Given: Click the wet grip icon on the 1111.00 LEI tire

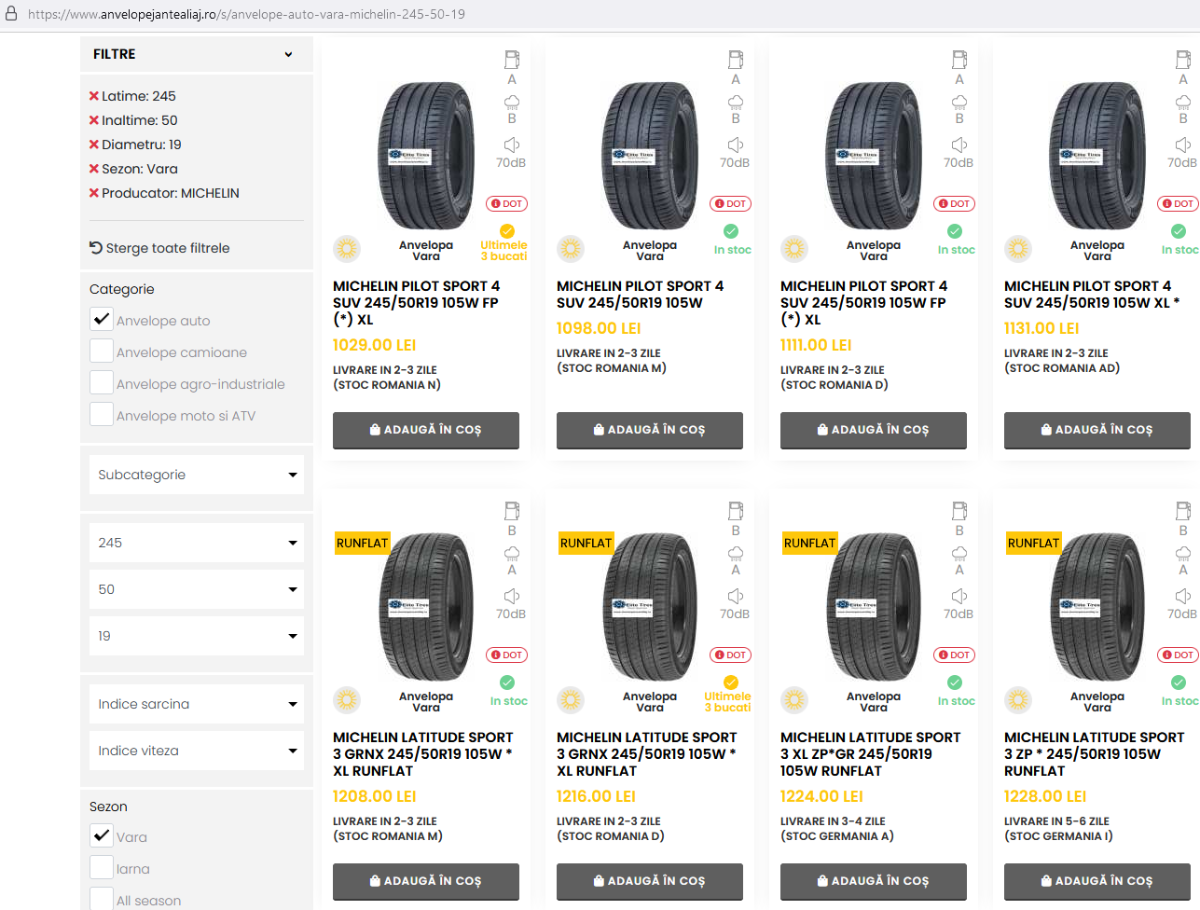Looking at the screenshot, I should click(959, 101).
